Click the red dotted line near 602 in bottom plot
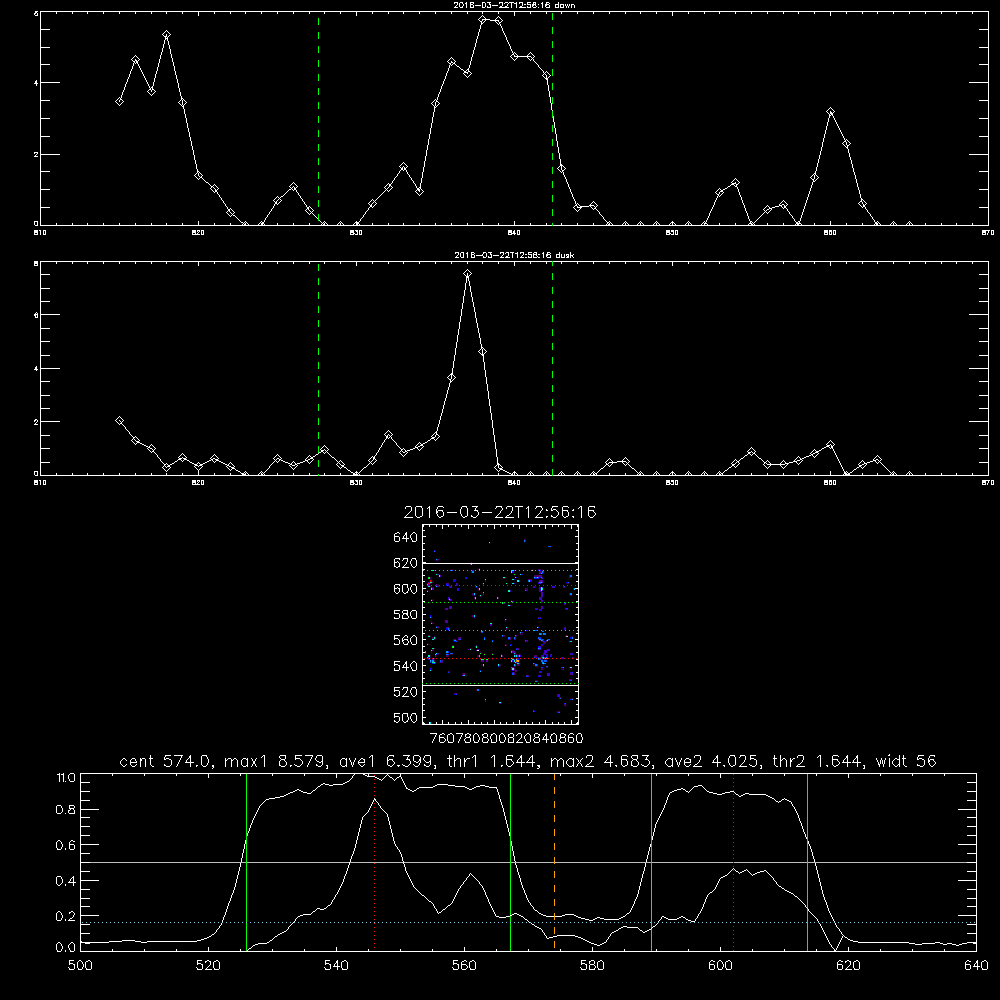Image resolution: width=1000 pixels, height=1000 pixels. (x=733, y=862)
